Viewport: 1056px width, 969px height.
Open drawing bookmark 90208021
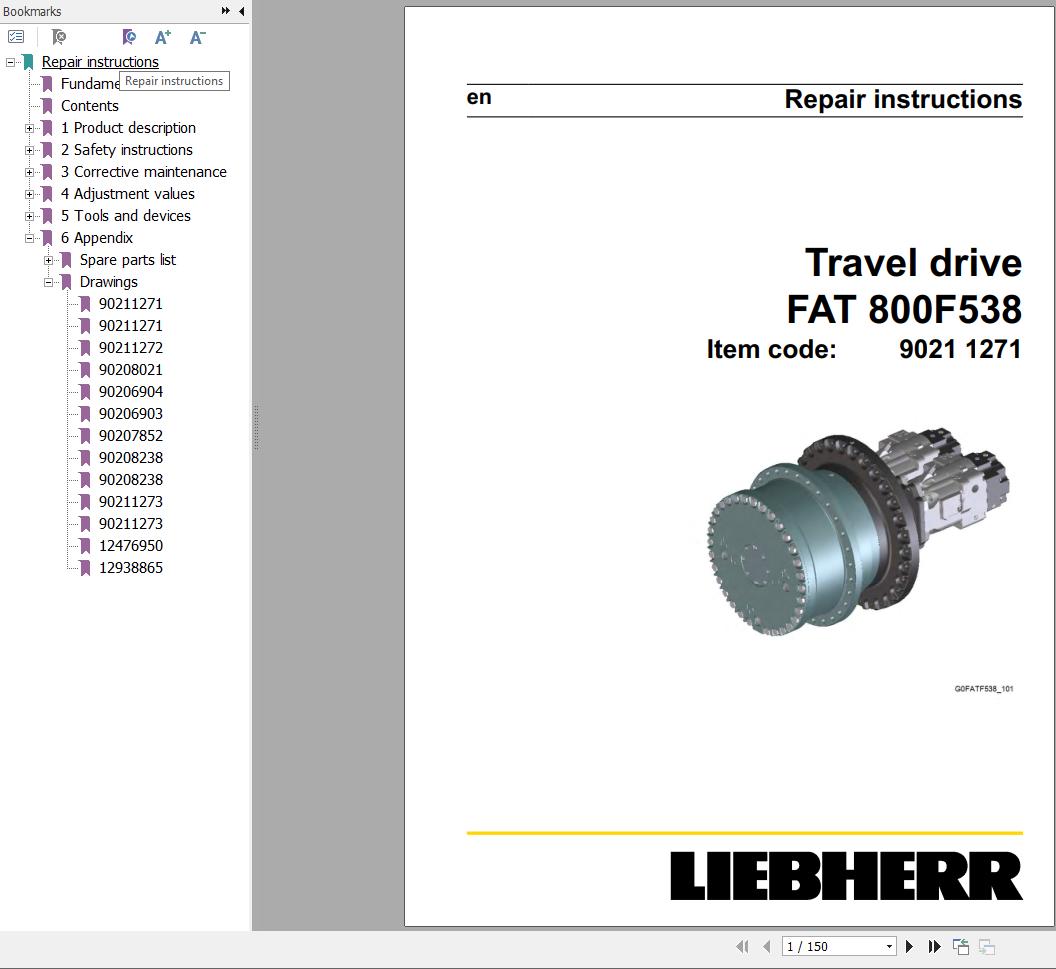pos(131,370)
